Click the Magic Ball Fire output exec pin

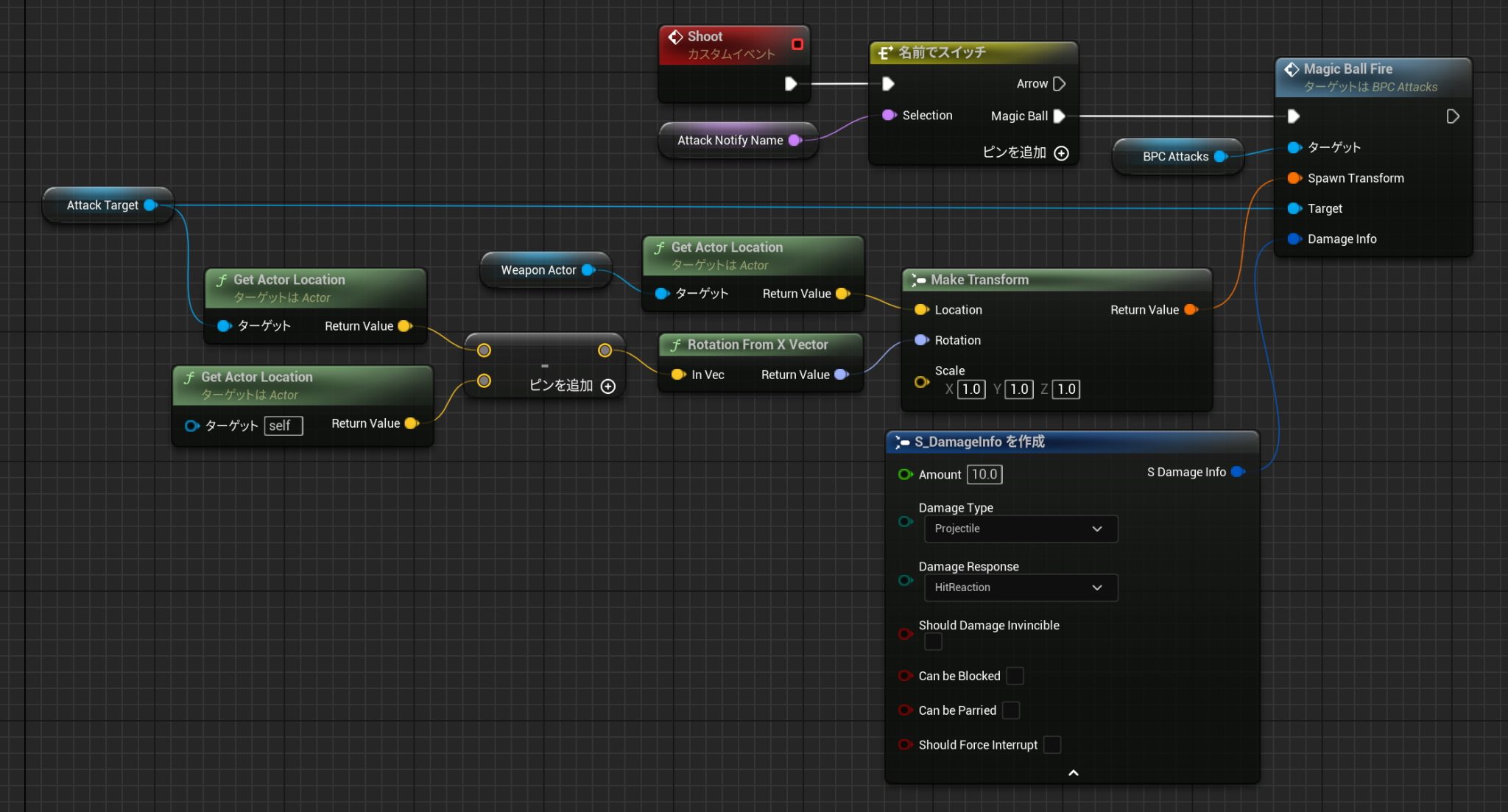coord(1453,116)
